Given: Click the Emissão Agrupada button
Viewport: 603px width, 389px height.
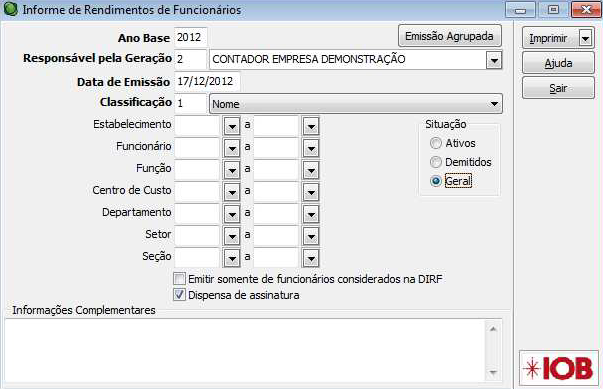Looking at the screenshot, I should point(450,36).
